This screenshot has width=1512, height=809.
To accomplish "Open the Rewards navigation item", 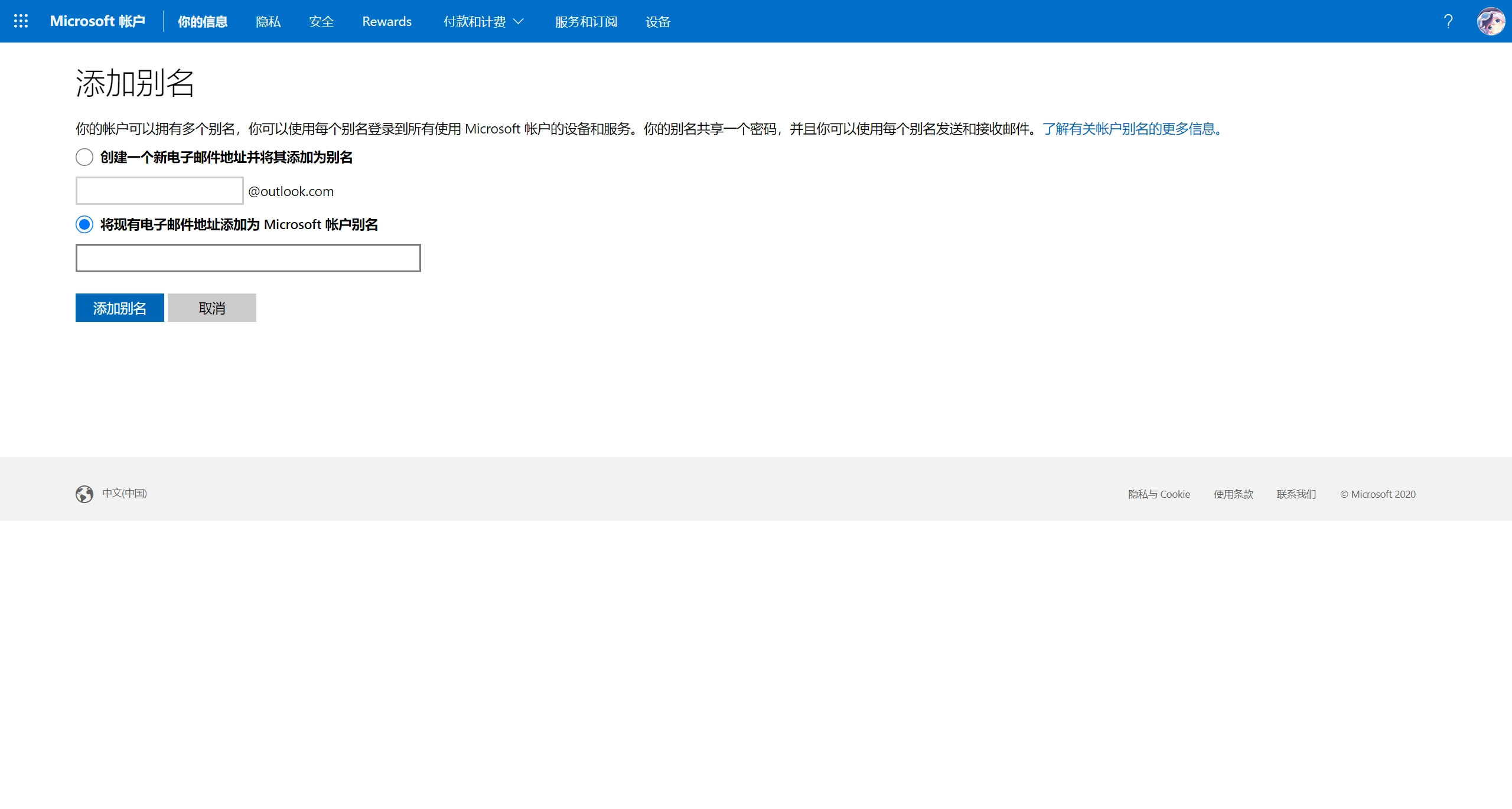I will (387, 22).
